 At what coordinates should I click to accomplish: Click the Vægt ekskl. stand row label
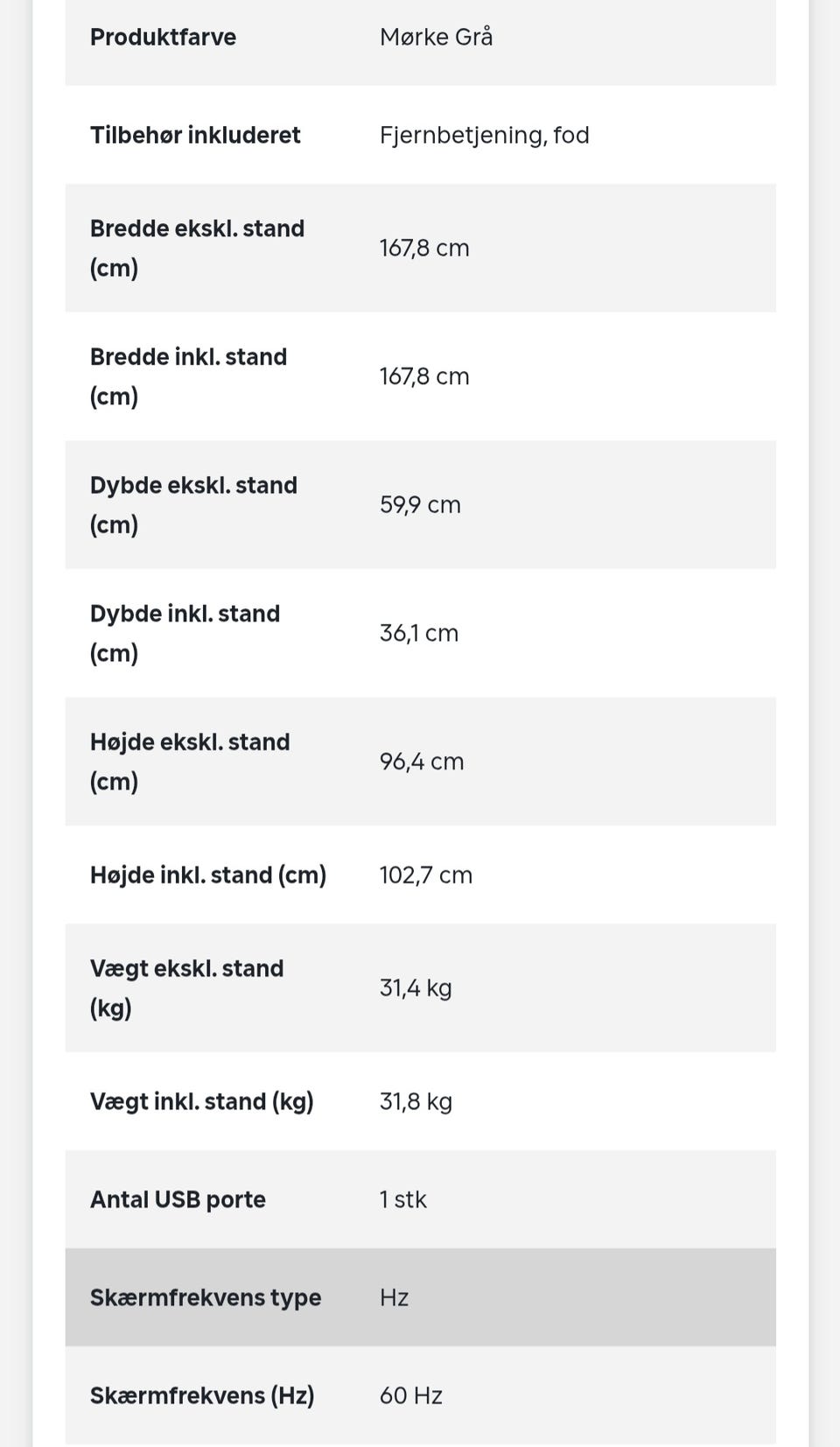click(x=186, y=987)
